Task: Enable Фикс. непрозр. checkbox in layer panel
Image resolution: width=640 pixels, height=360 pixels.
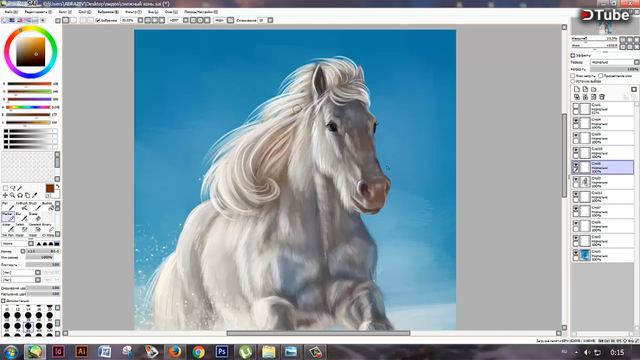Action: (x=573, y=76)
